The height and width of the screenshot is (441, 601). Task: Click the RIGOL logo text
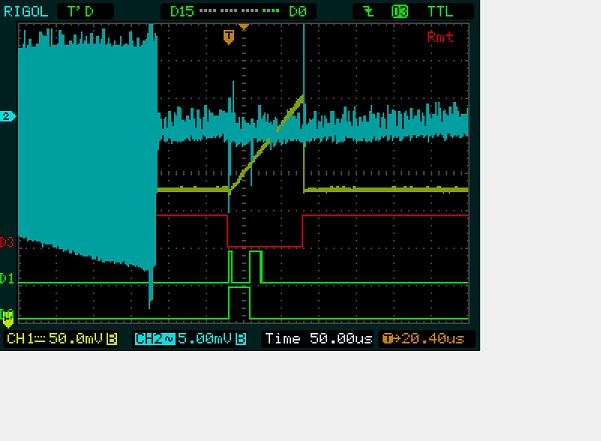(x=26, y=11)
